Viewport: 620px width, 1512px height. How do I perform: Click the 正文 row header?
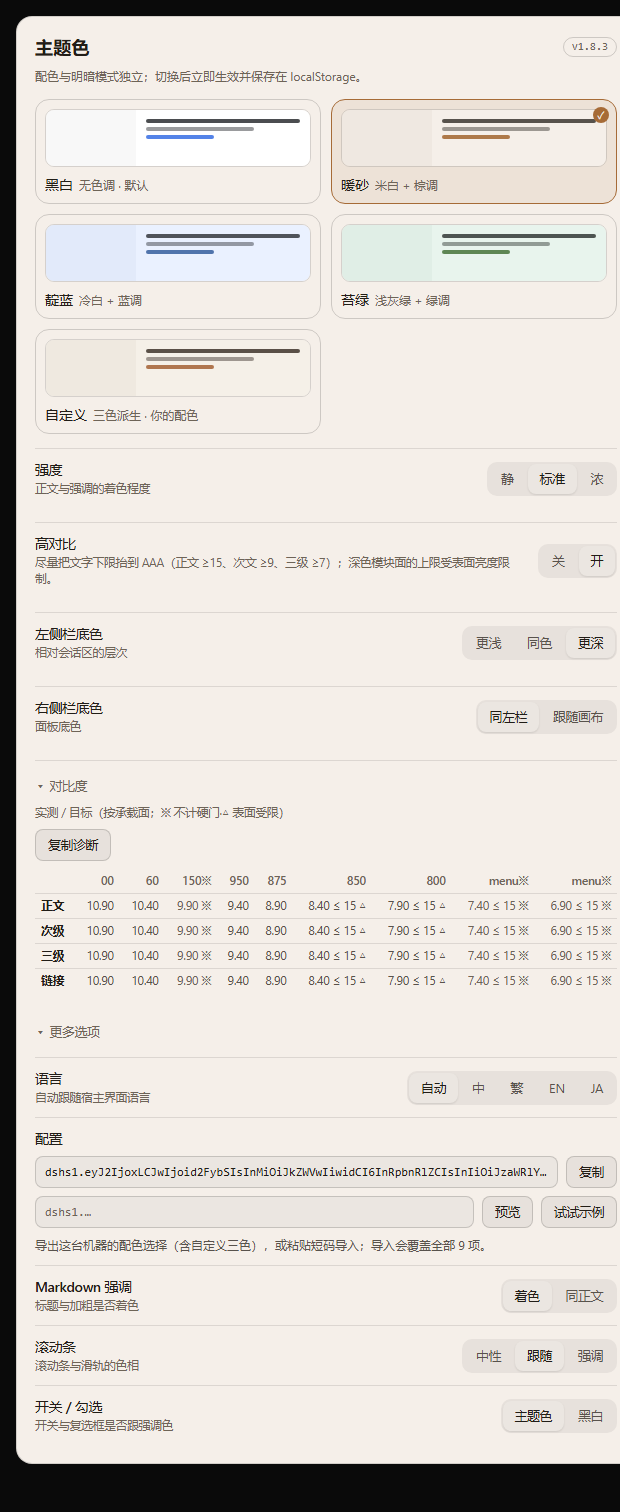point(53,906)
